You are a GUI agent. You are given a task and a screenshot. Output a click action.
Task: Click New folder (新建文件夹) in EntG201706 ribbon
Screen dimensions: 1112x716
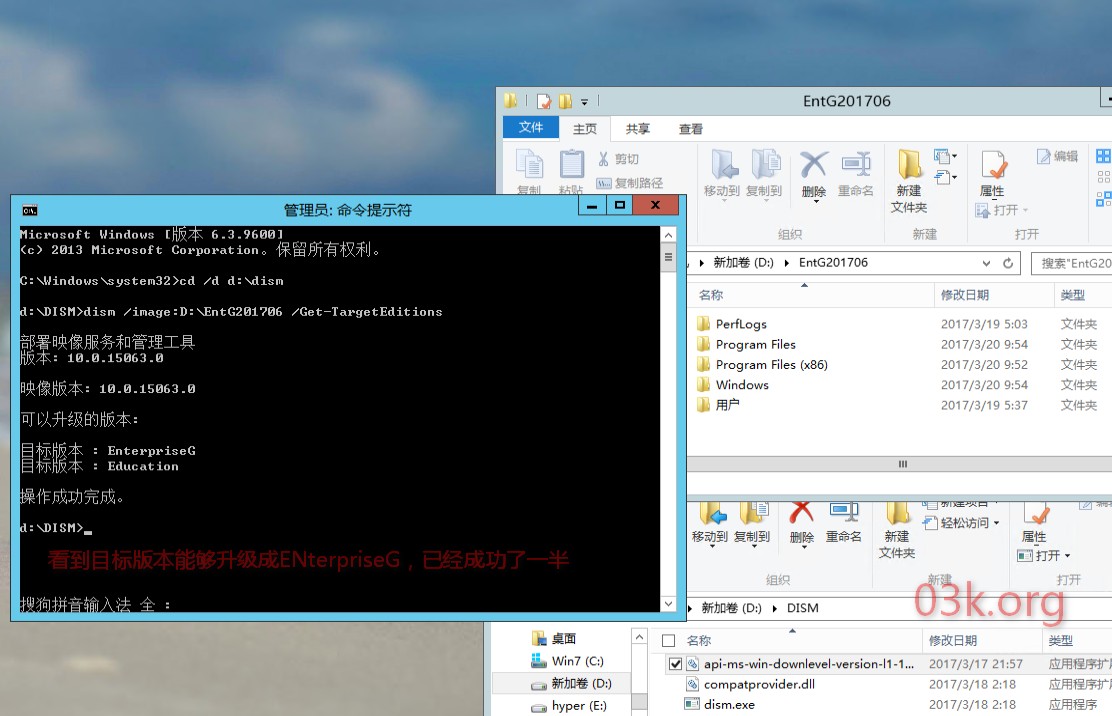(x=909, y=181)
